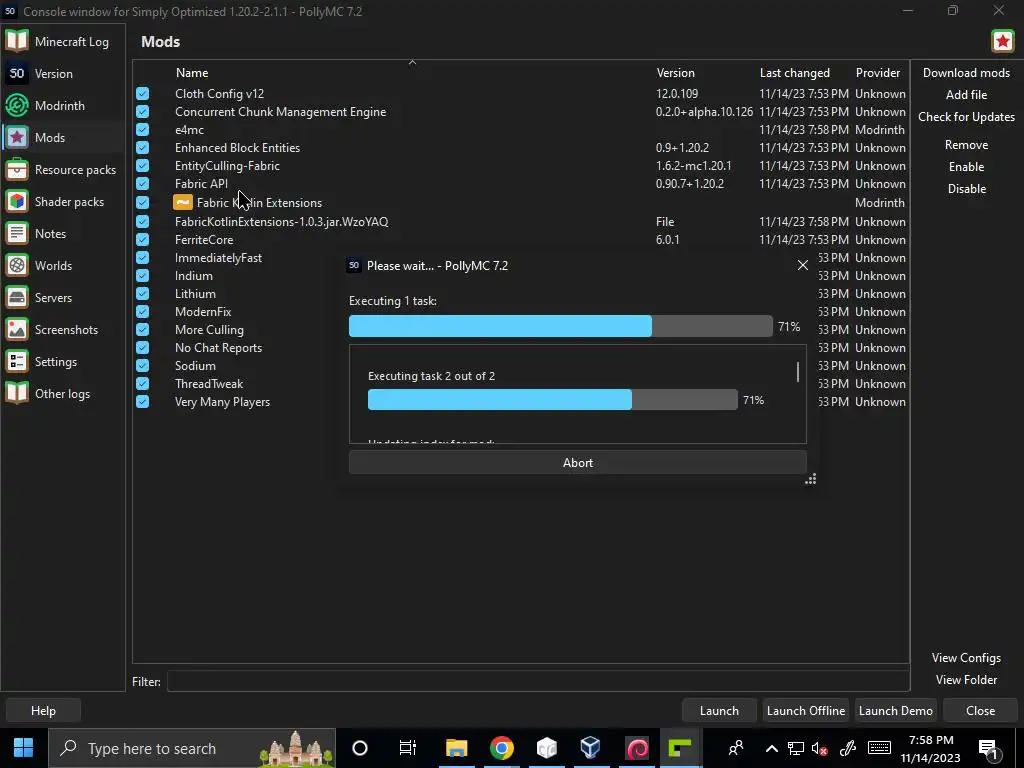Open the Screenshots page icon
The image size is (1024, 768).
tap(17, 329)
